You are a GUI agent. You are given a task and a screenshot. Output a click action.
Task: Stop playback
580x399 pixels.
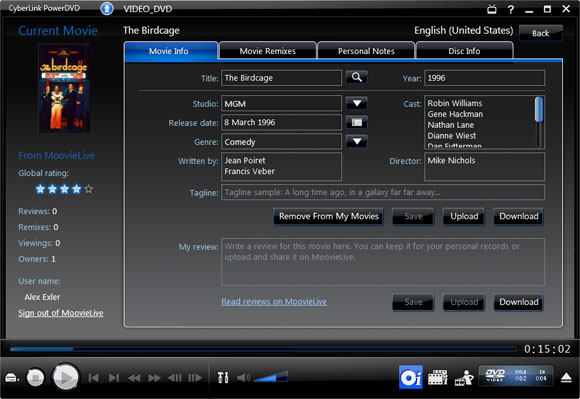[35, 378]
